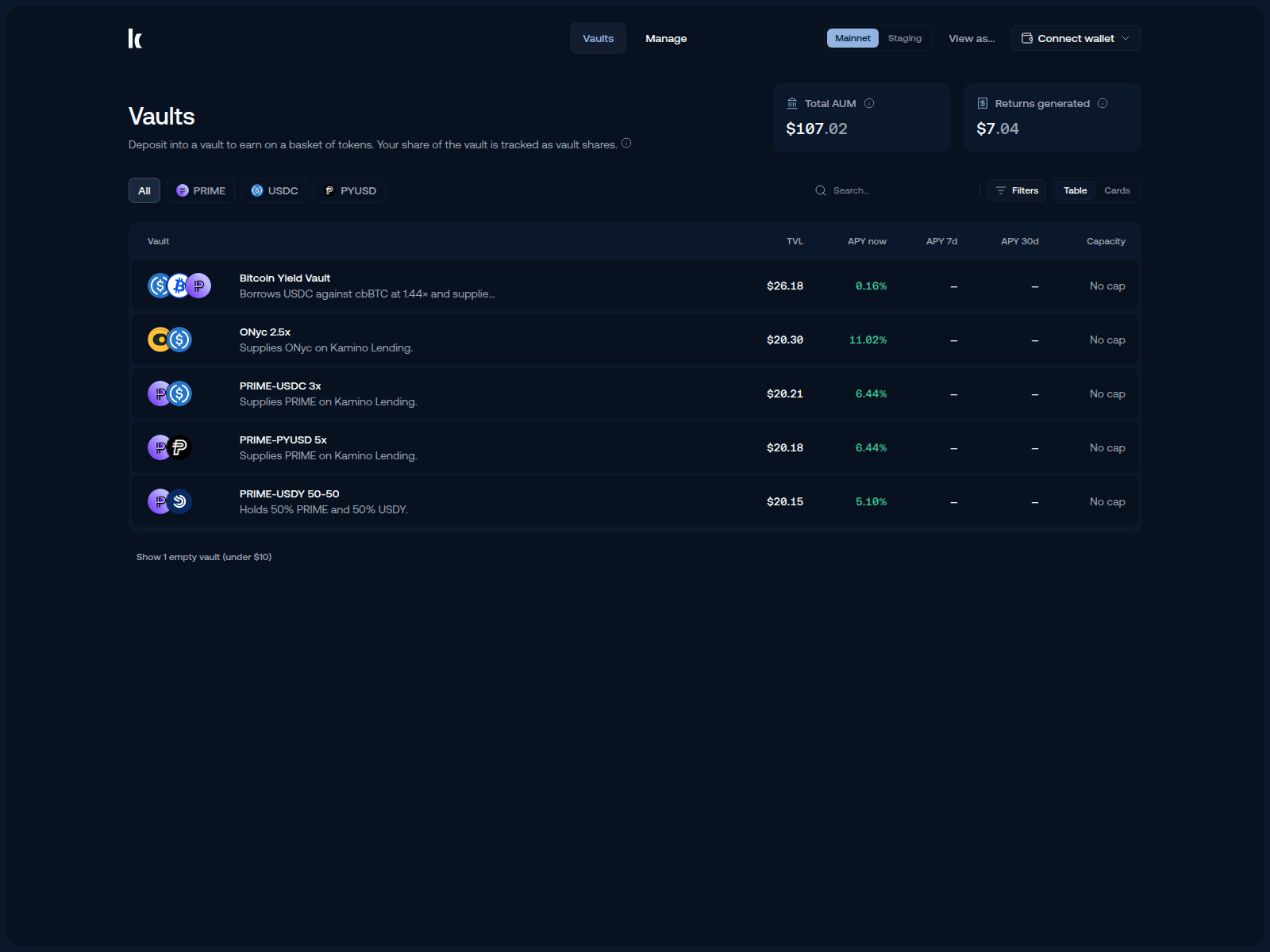This screenshot has width=1270, height=952.
Task: Sort by Capacity column header
Action: click(1106, 241)
